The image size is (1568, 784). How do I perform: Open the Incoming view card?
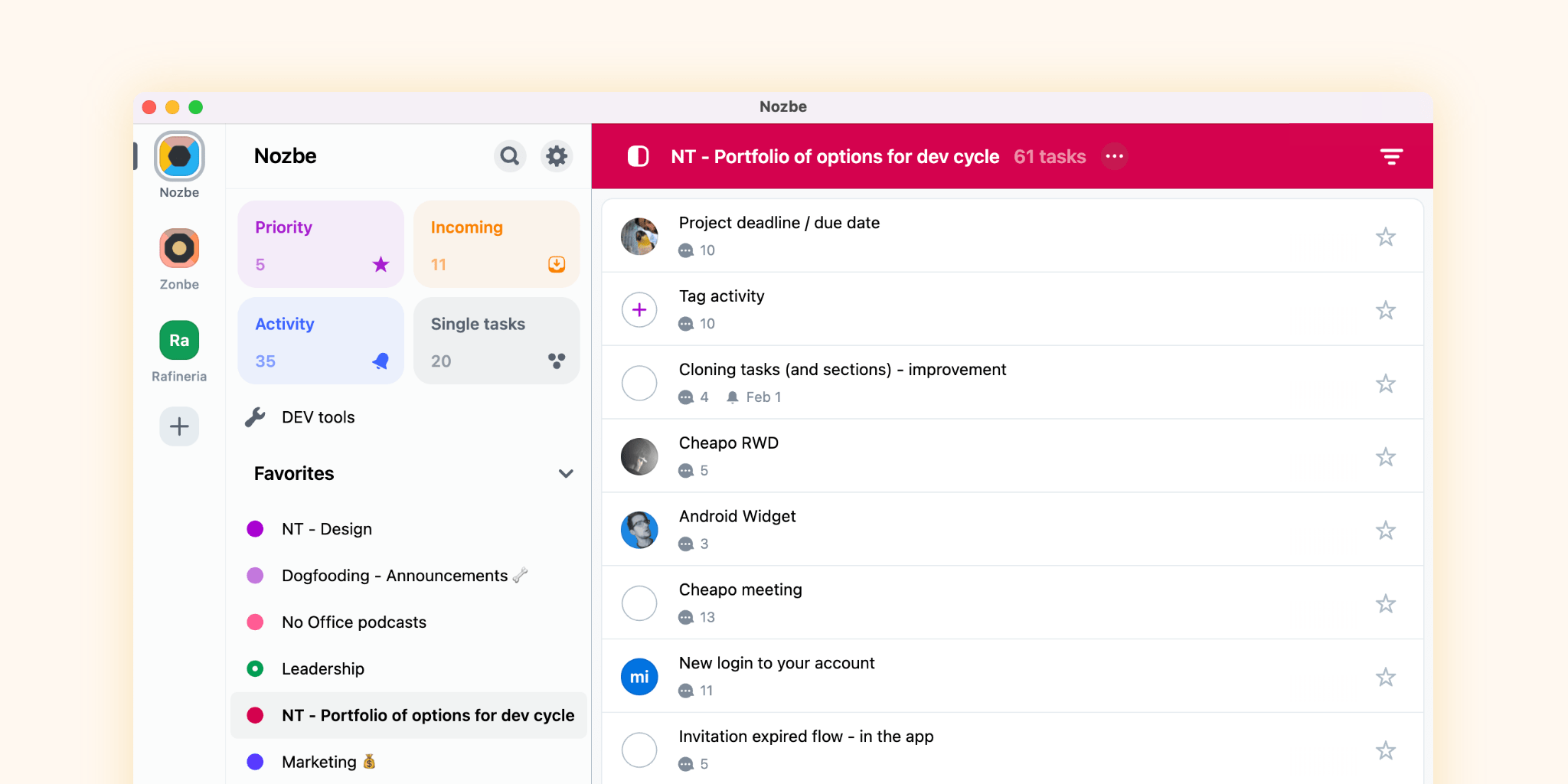click(497, 244)
